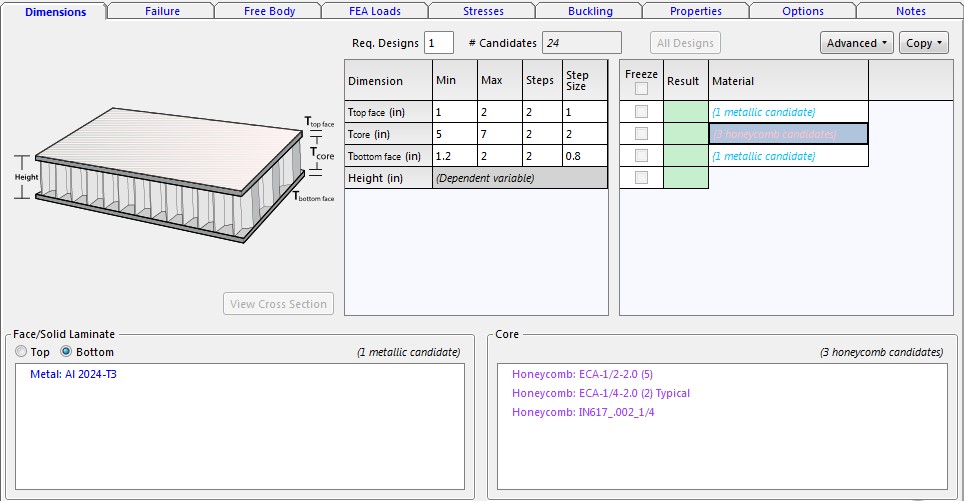Image resolution: width=964 pixels, height=501 pixels.
Task: Open the FEA Loads tab
Action: [375, 11]
